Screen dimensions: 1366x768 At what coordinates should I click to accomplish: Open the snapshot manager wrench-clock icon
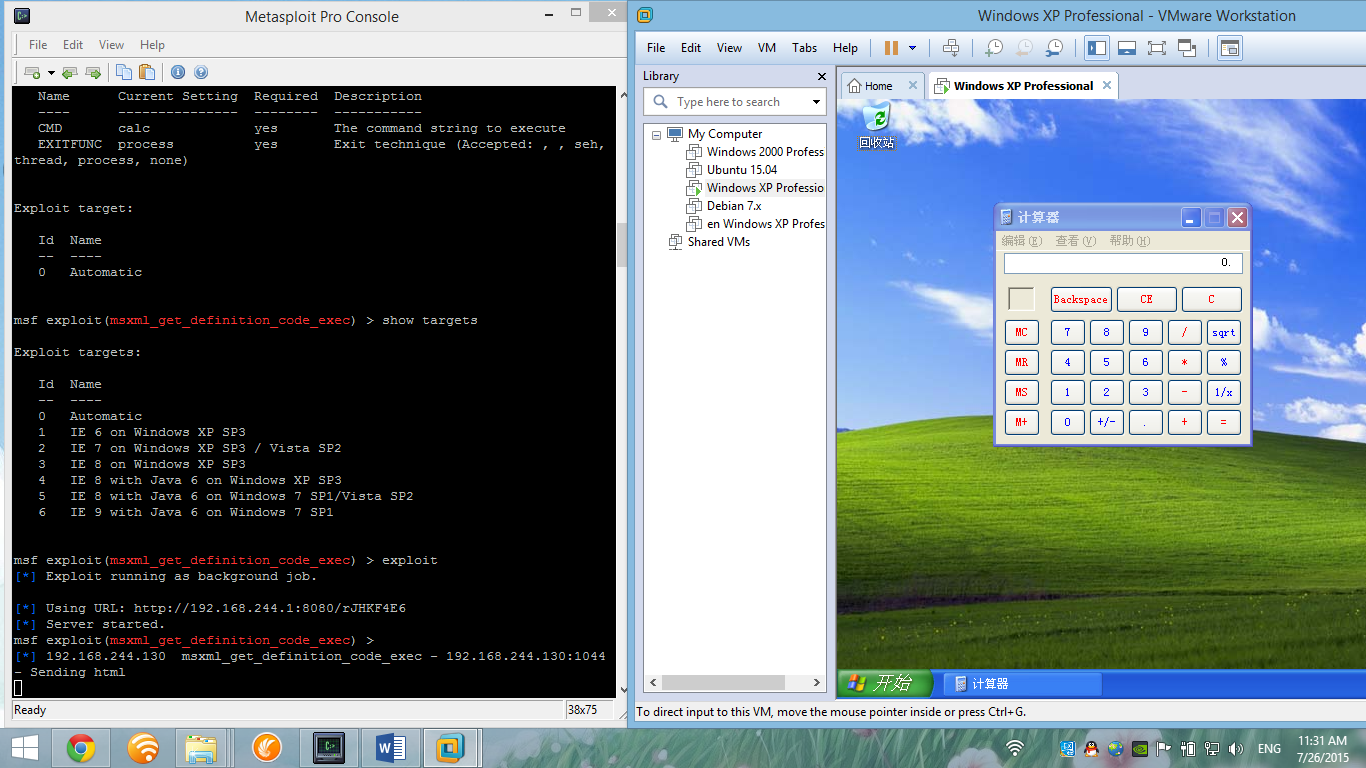point(1055,48)
